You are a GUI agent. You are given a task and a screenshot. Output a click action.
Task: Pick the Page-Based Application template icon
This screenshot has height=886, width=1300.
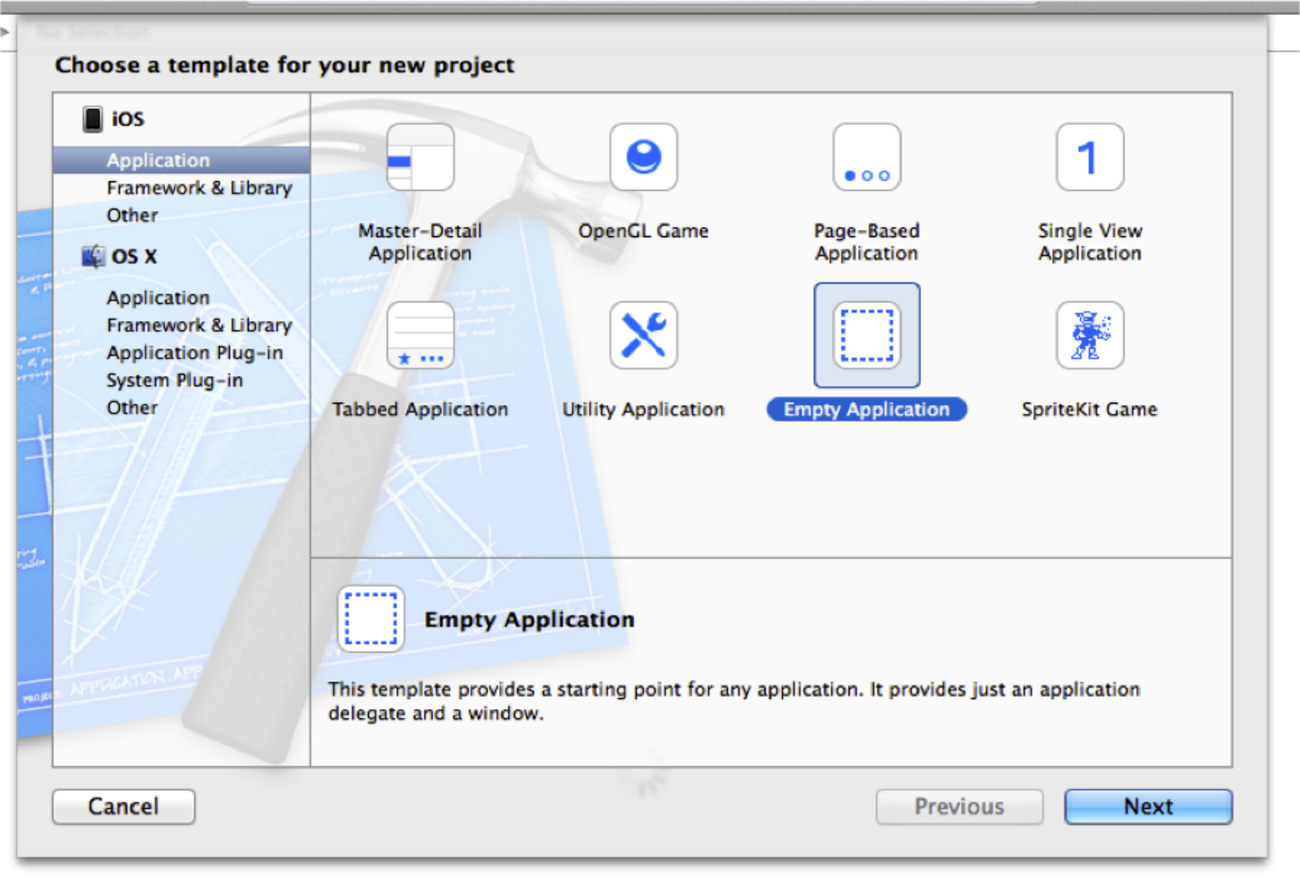(866, 157)
